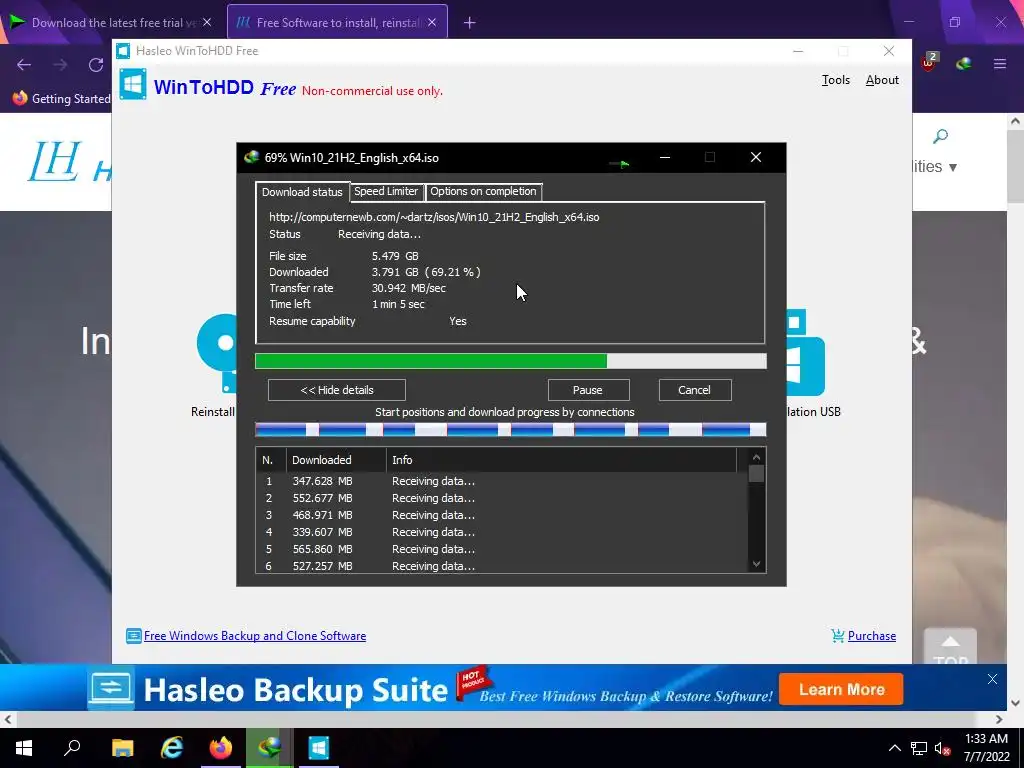The height and width of the screenshot is (768, 1024).
Task: Click the connections list scrollbar thumb
Action: (756, 473)
